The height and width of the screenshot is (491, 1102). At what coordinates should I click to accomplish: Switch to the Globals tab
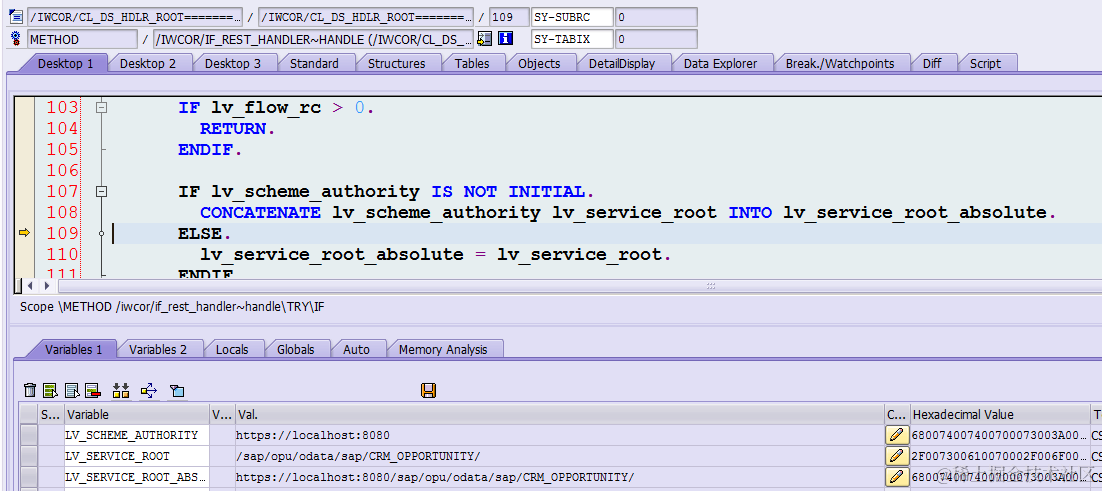click(x=295, y=349)
